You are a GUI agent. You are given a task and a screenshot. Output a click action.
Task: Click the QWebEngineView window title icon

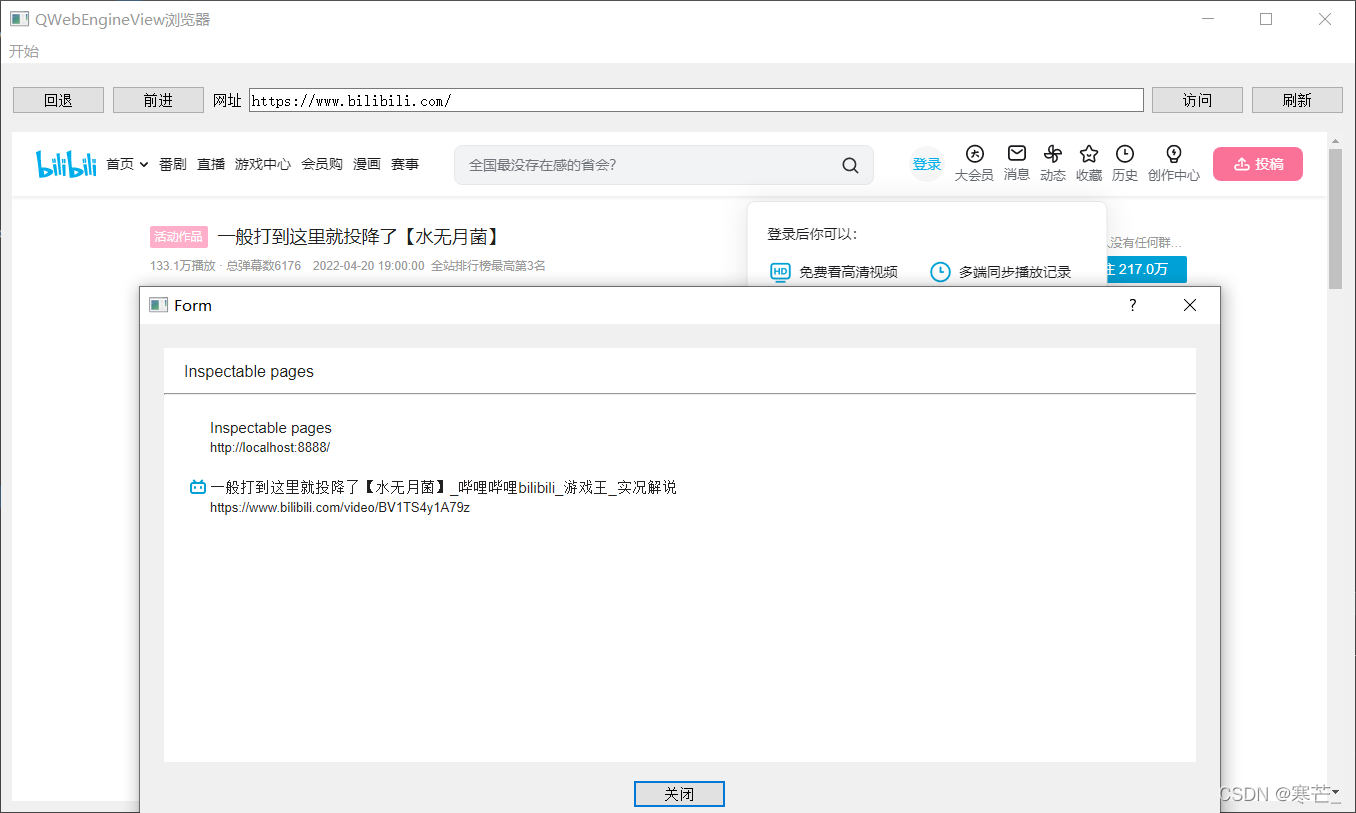[19, 19]
